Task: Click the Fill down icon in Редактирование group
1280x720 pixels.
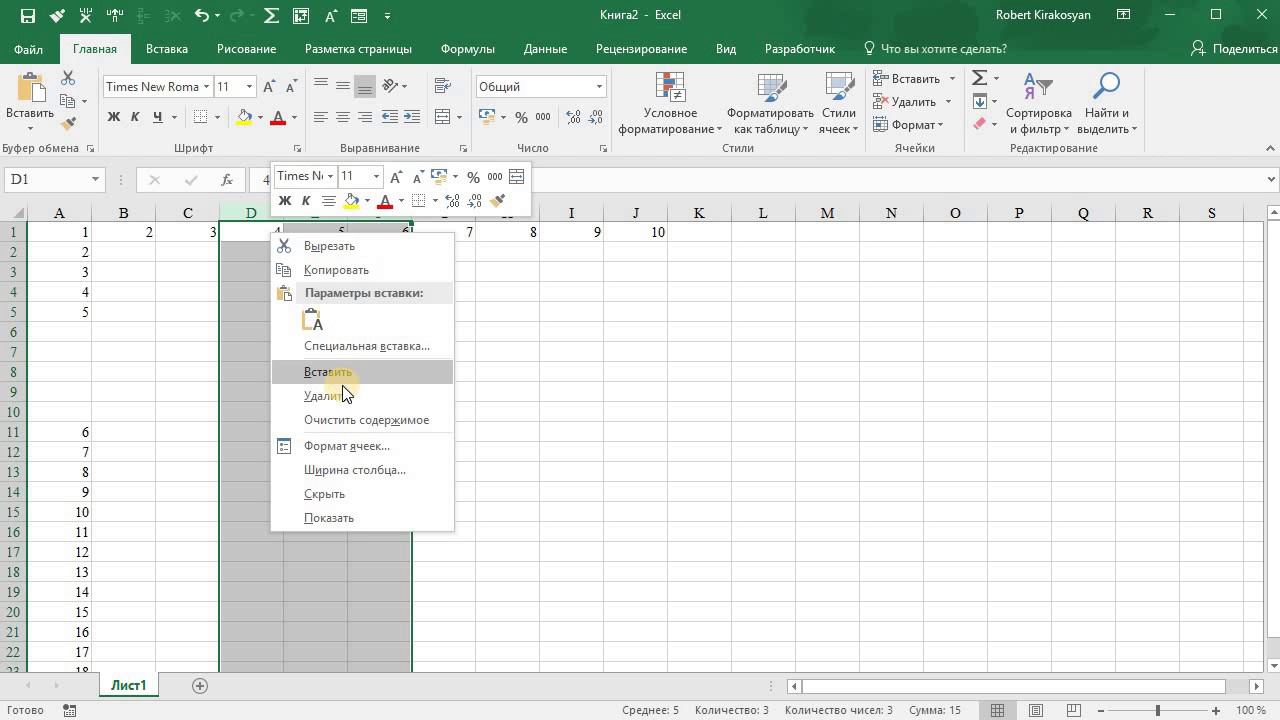Action: pyautogui.click(x=980, y=101)
